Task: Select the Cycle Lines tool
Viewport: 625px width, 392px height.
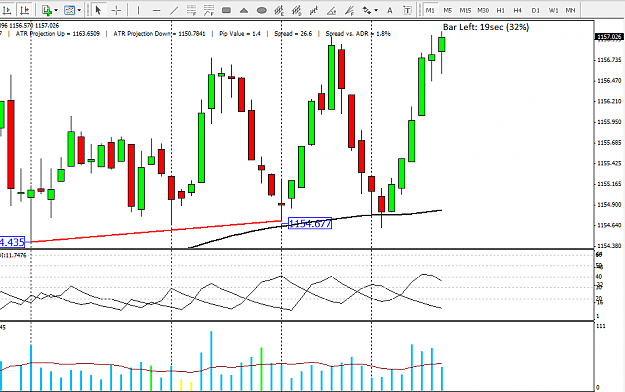Action: [x=314, y=10]
